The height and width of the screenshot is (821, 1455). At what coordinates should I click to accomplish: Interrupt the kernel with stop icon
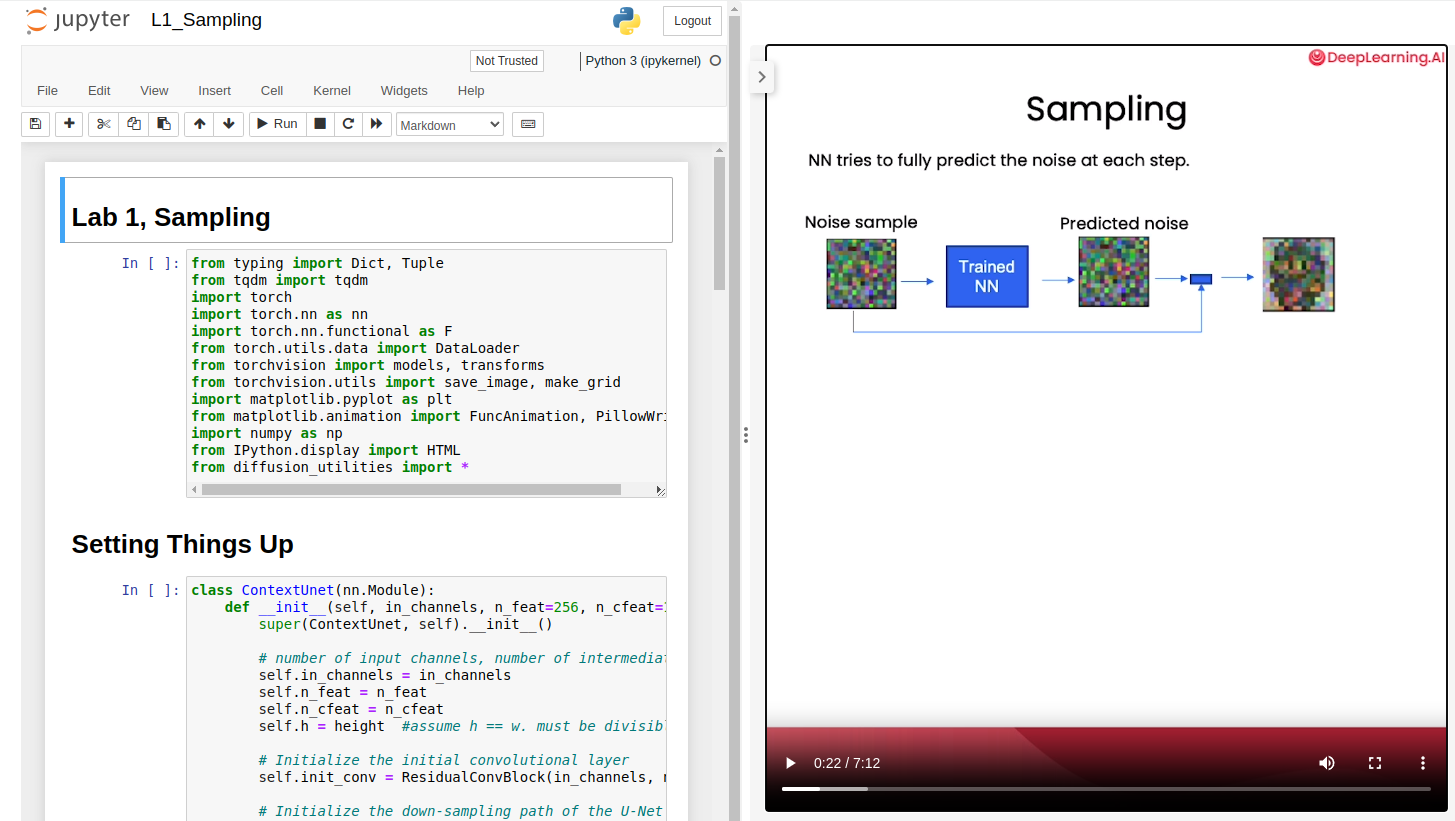point(320,124)
